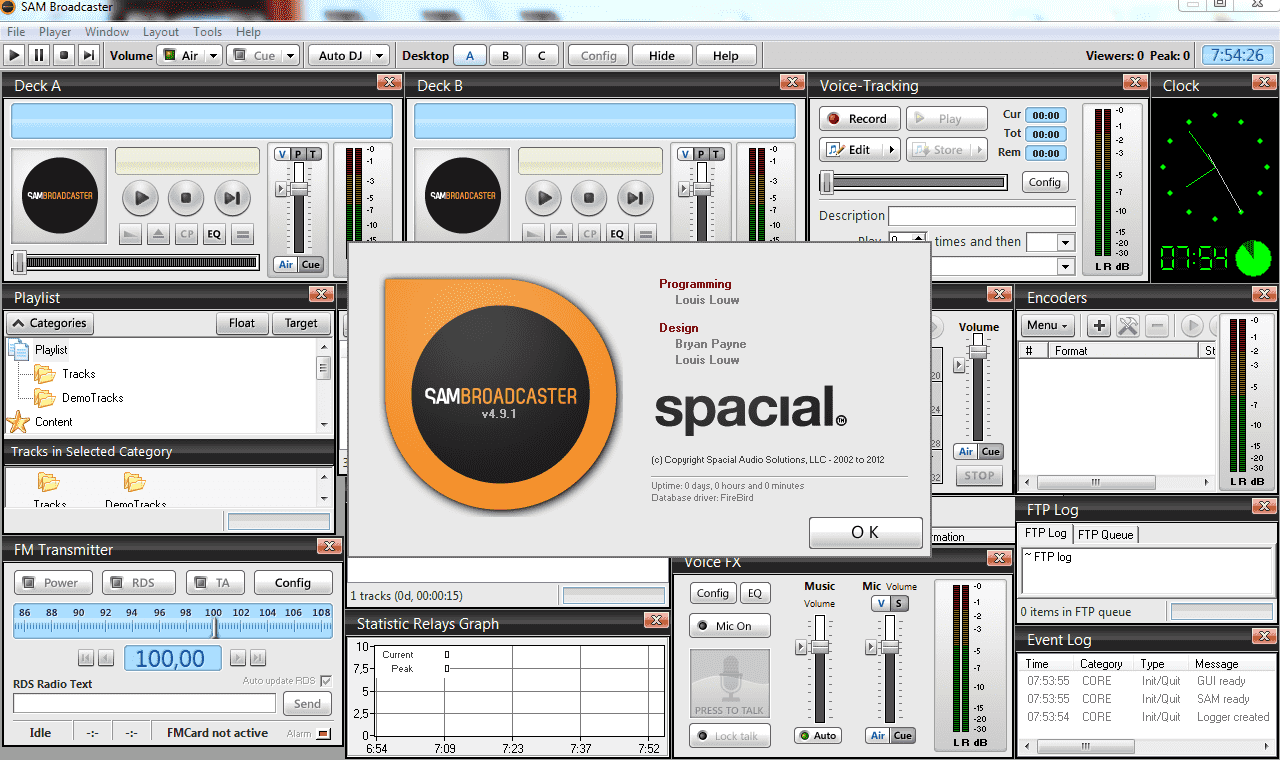Screen dimensions: 1280x760
Task: Open the Player menu
Action: [x=55, y=32]
